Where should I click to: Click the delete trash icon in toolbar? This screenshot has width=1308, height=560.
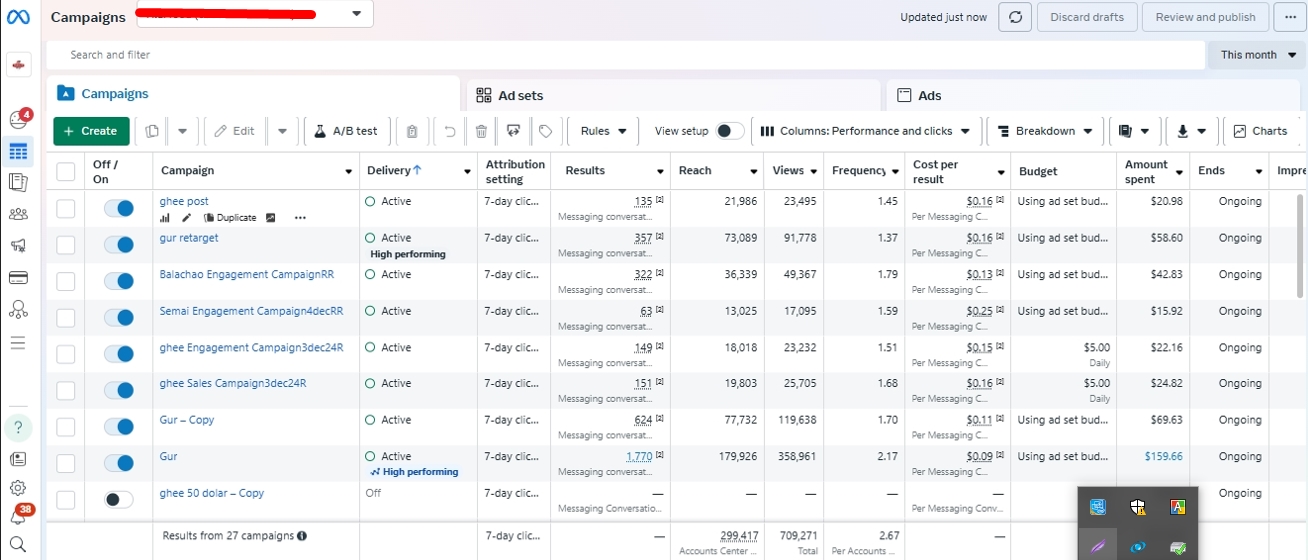pos(481,131)
